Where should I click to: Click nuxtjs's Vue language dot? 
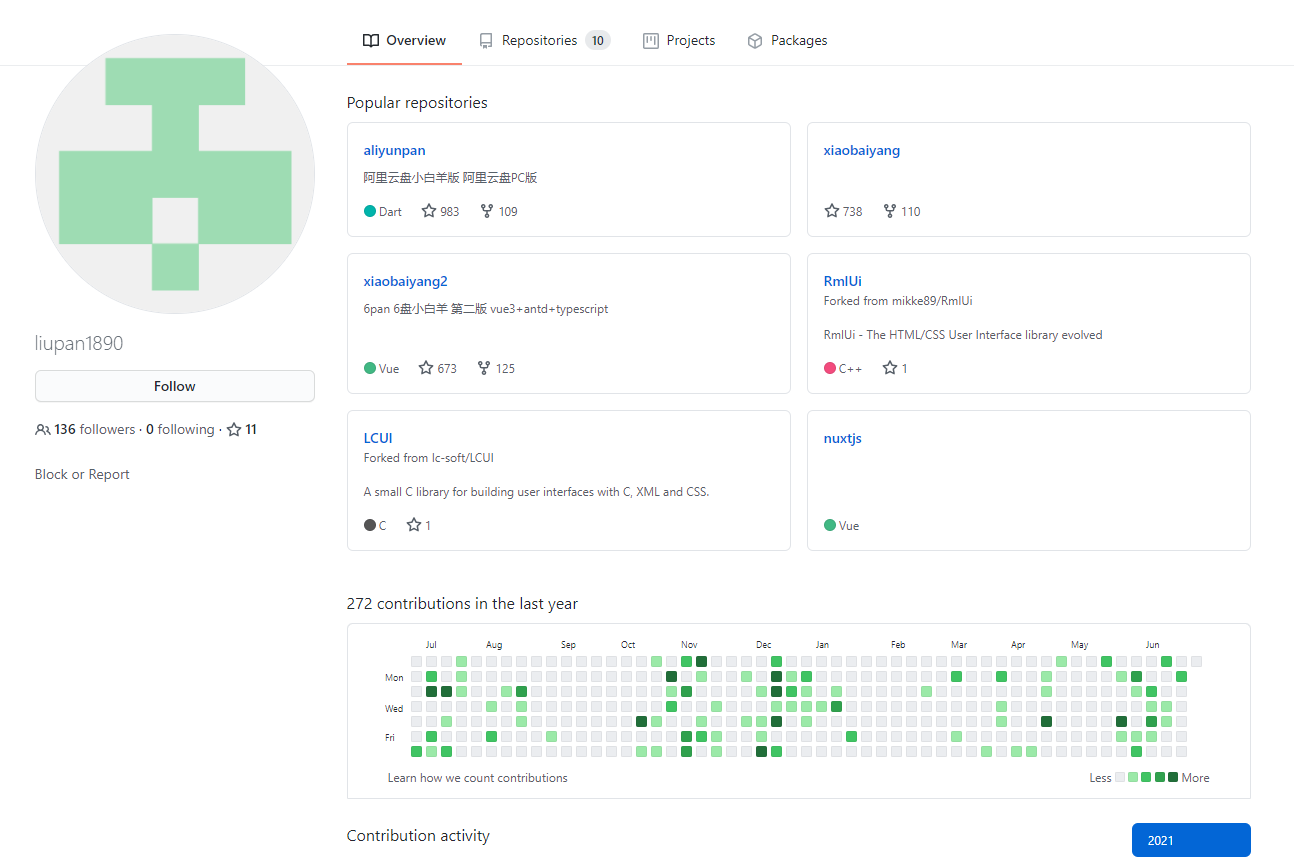pyautogui.click(x=830, y=525)
